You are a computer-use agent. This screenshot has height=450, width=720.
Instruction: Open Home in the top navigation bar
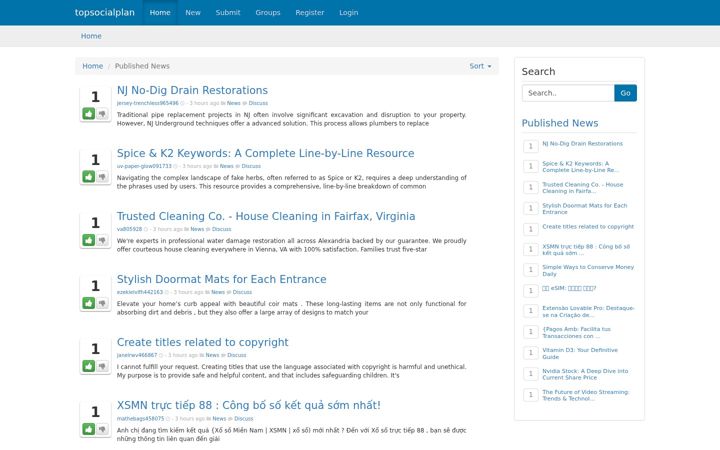160,12
